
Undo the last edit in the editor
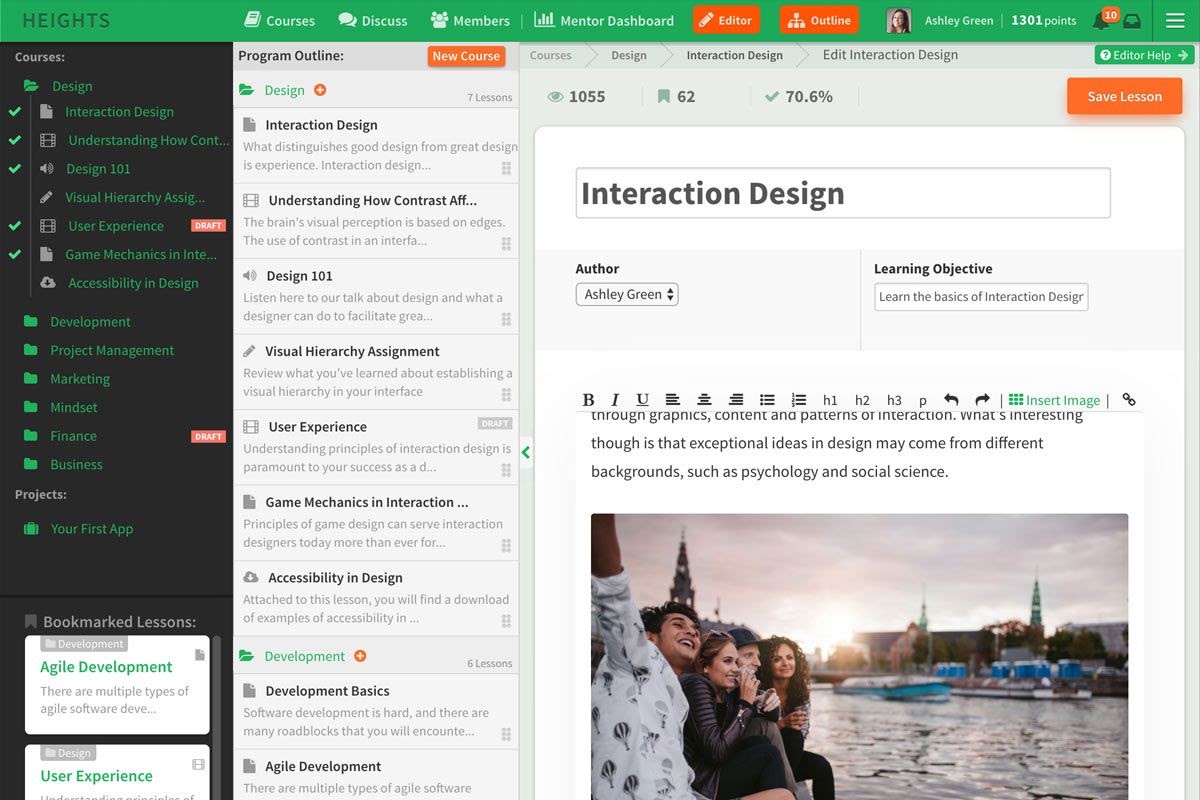point(951,400)
